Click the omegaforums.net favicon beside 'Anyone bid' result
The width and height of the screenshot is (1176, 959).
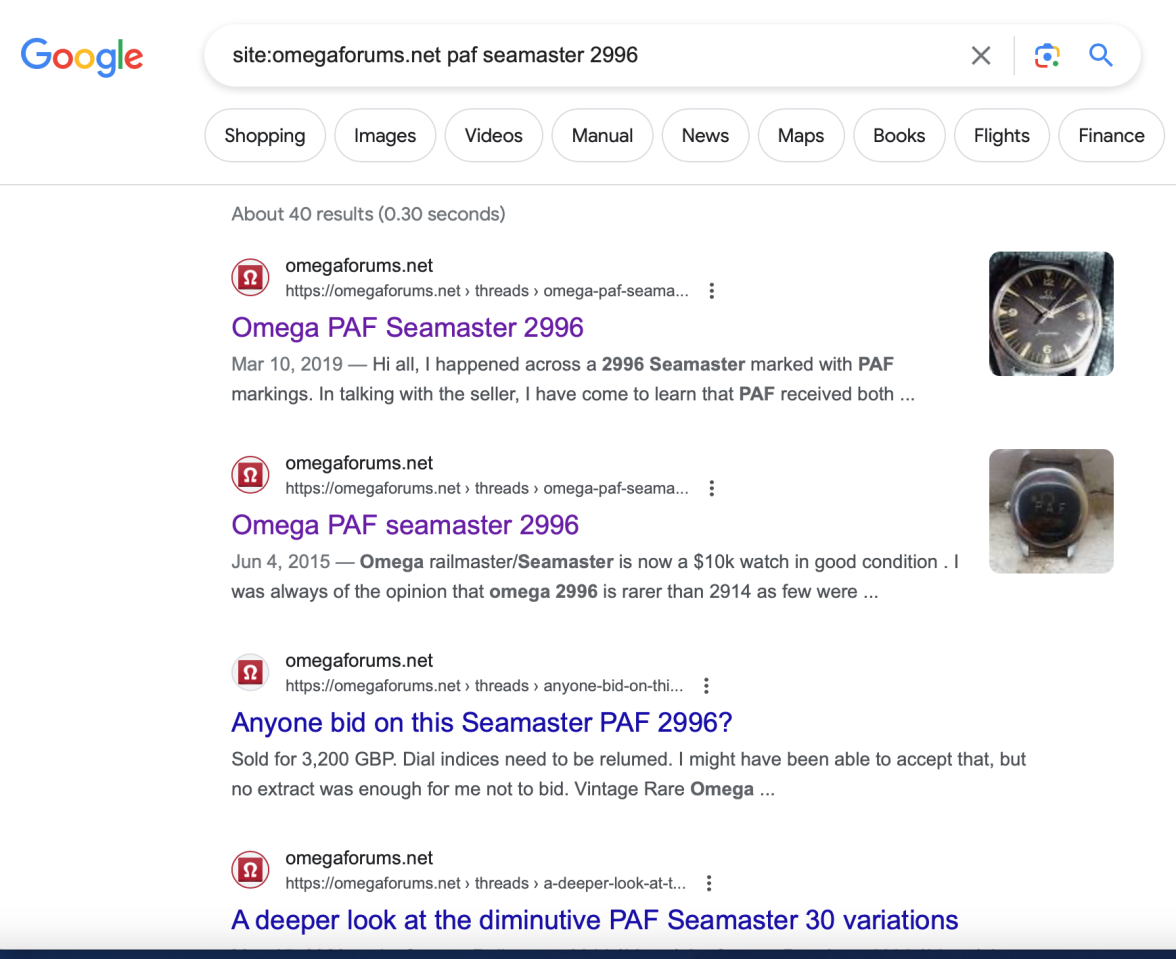[250, 672]
